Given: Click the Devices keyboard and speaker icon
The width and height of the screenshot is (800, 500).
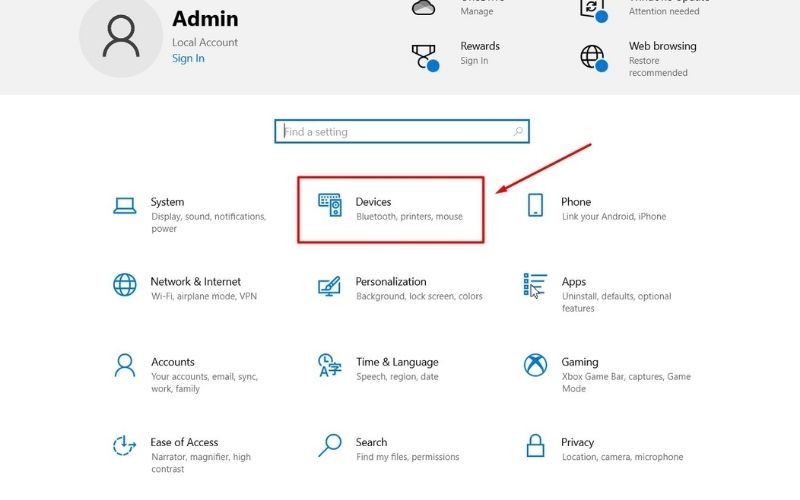Looking at the screenshot, I should point(330,205).
